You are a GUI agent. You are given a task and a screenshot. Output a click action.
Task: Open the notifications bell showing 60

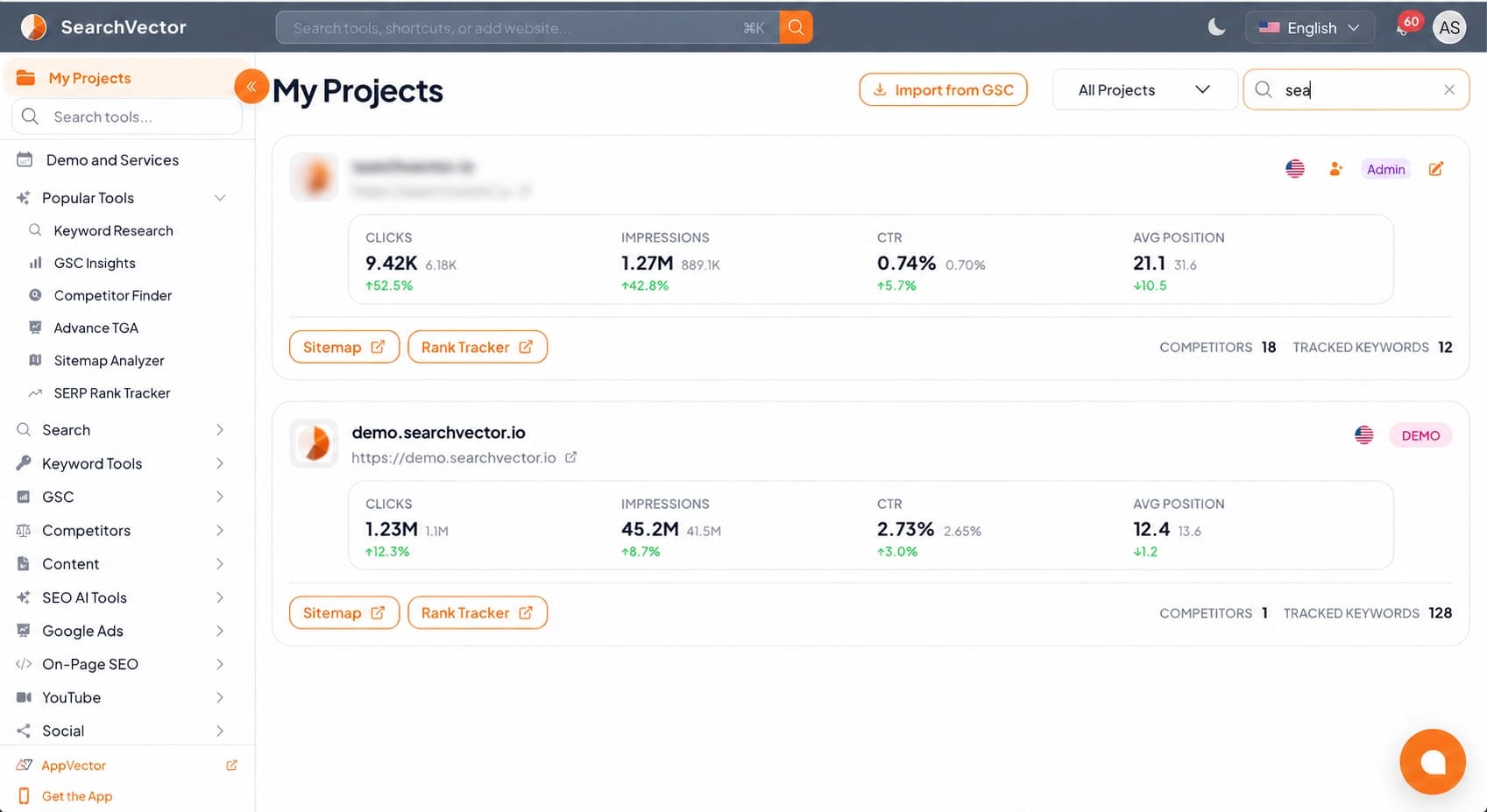coord(1404,27)
